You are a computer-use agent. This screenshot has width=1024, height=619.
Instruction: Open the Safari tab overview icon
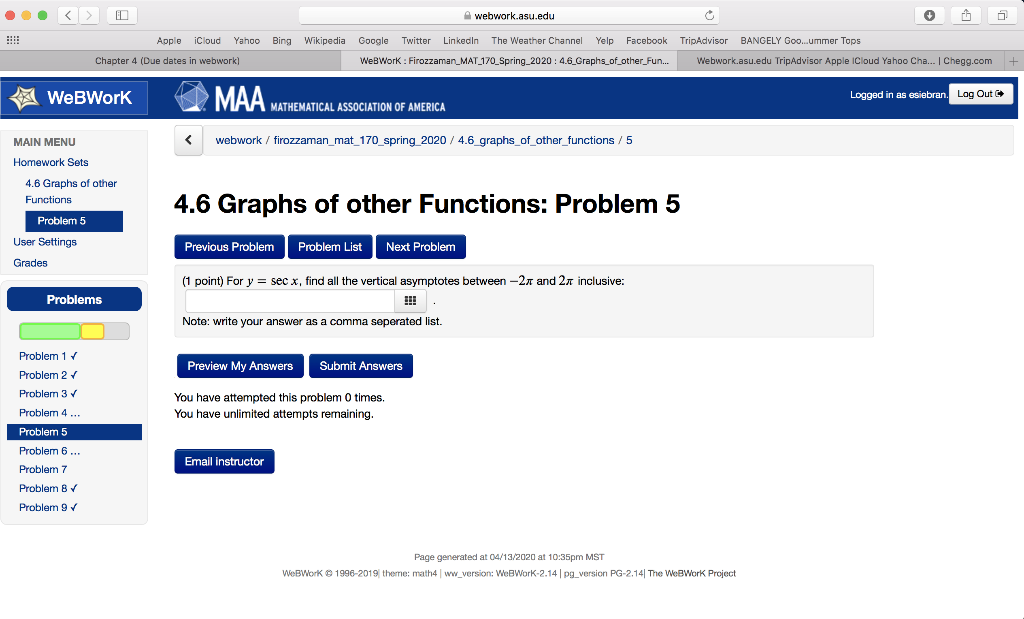[x=1002, y=16]
